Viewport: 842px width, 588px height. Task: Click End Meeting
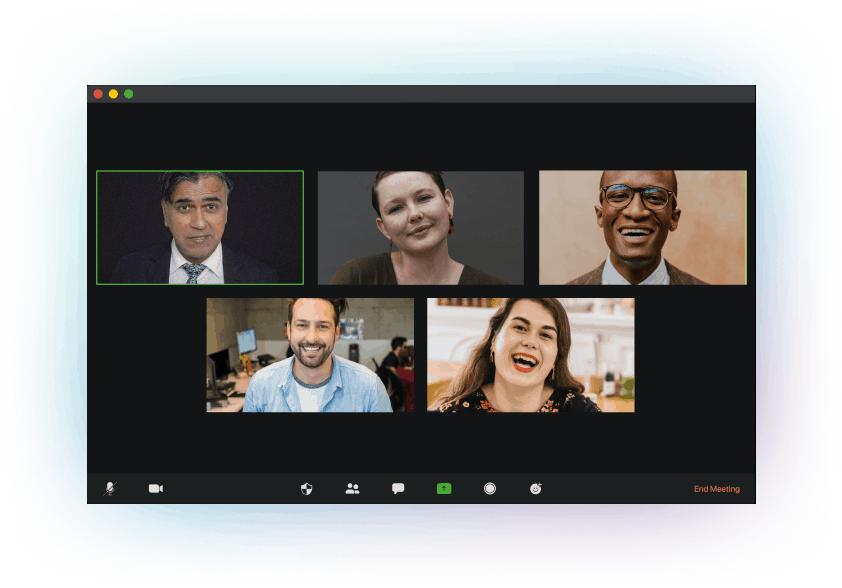coord(717,489)
